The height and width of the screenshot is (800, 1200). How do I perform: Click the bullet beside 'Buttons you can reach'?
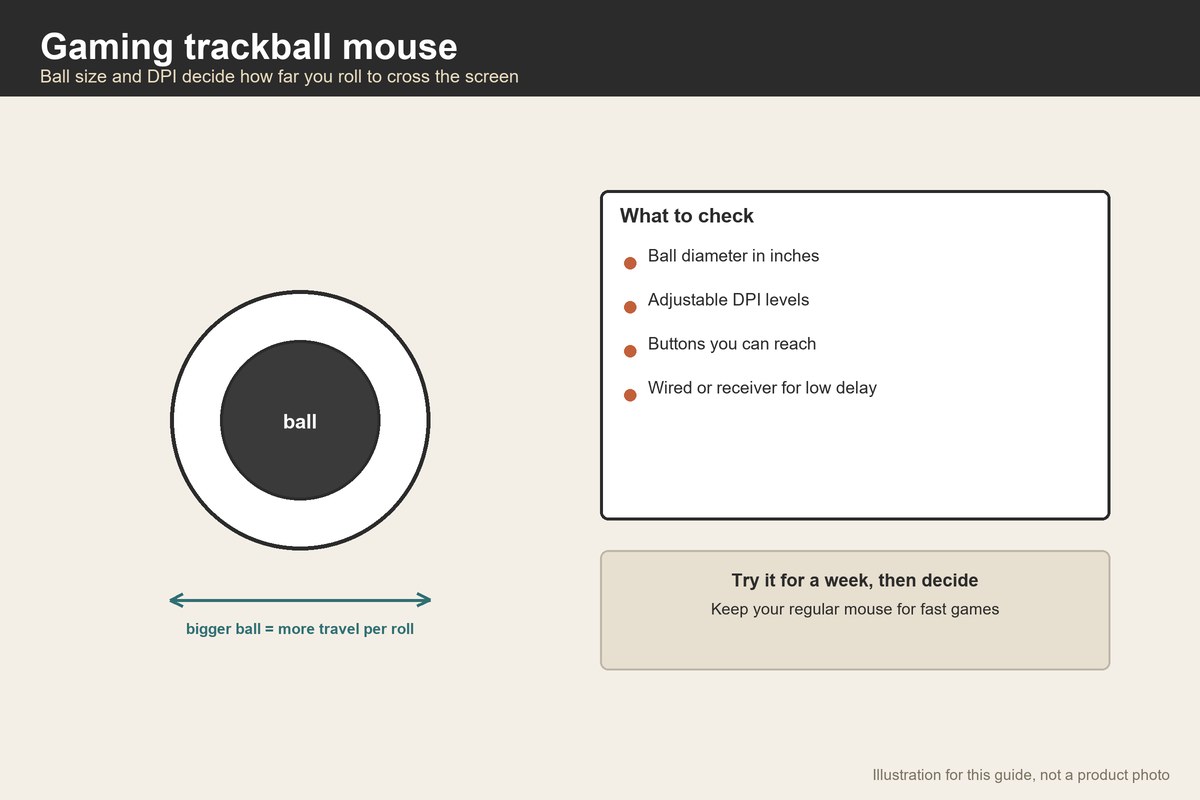630,351
